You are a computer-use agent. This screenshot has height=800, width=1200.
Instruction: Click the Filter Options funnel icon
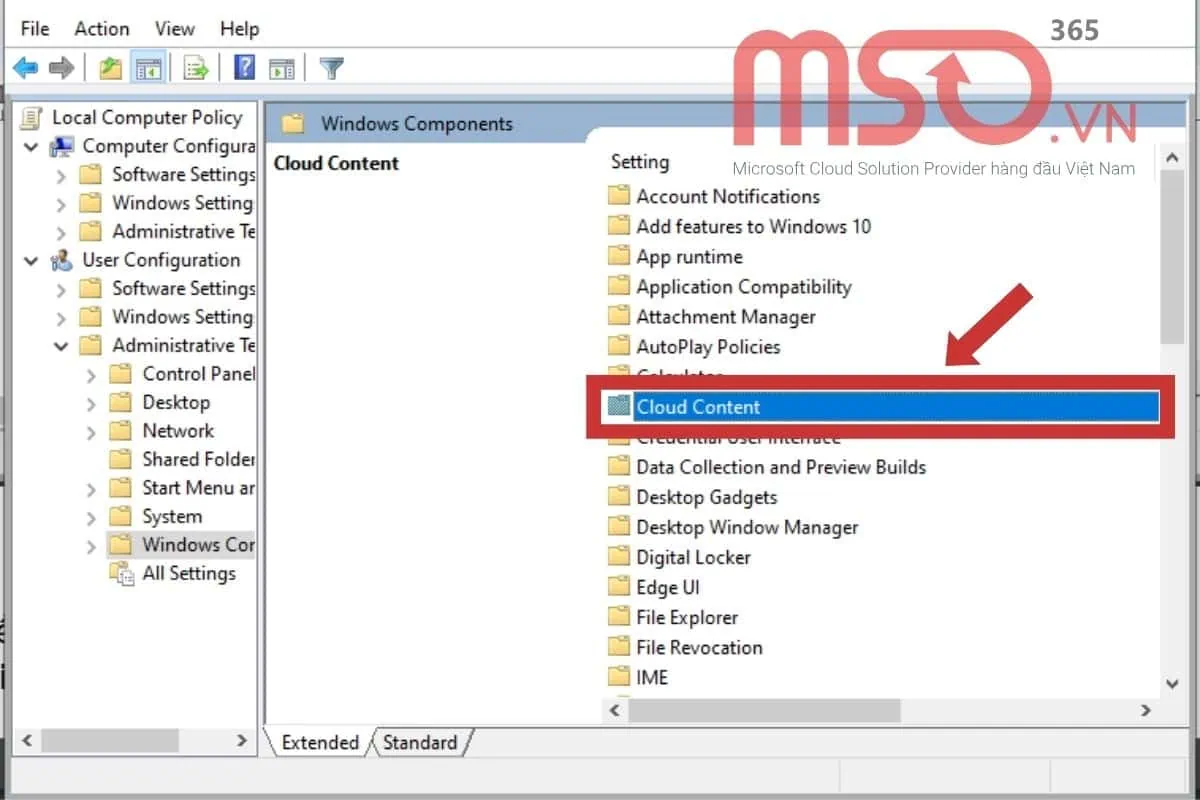pos(330,67)
